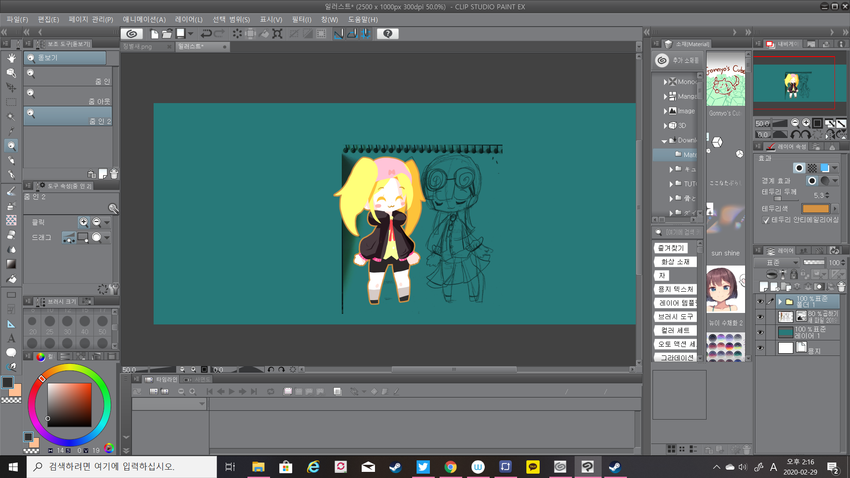Hide the 레이어 1 layer
Screen dimensions: 850x478
coord(760,332)
